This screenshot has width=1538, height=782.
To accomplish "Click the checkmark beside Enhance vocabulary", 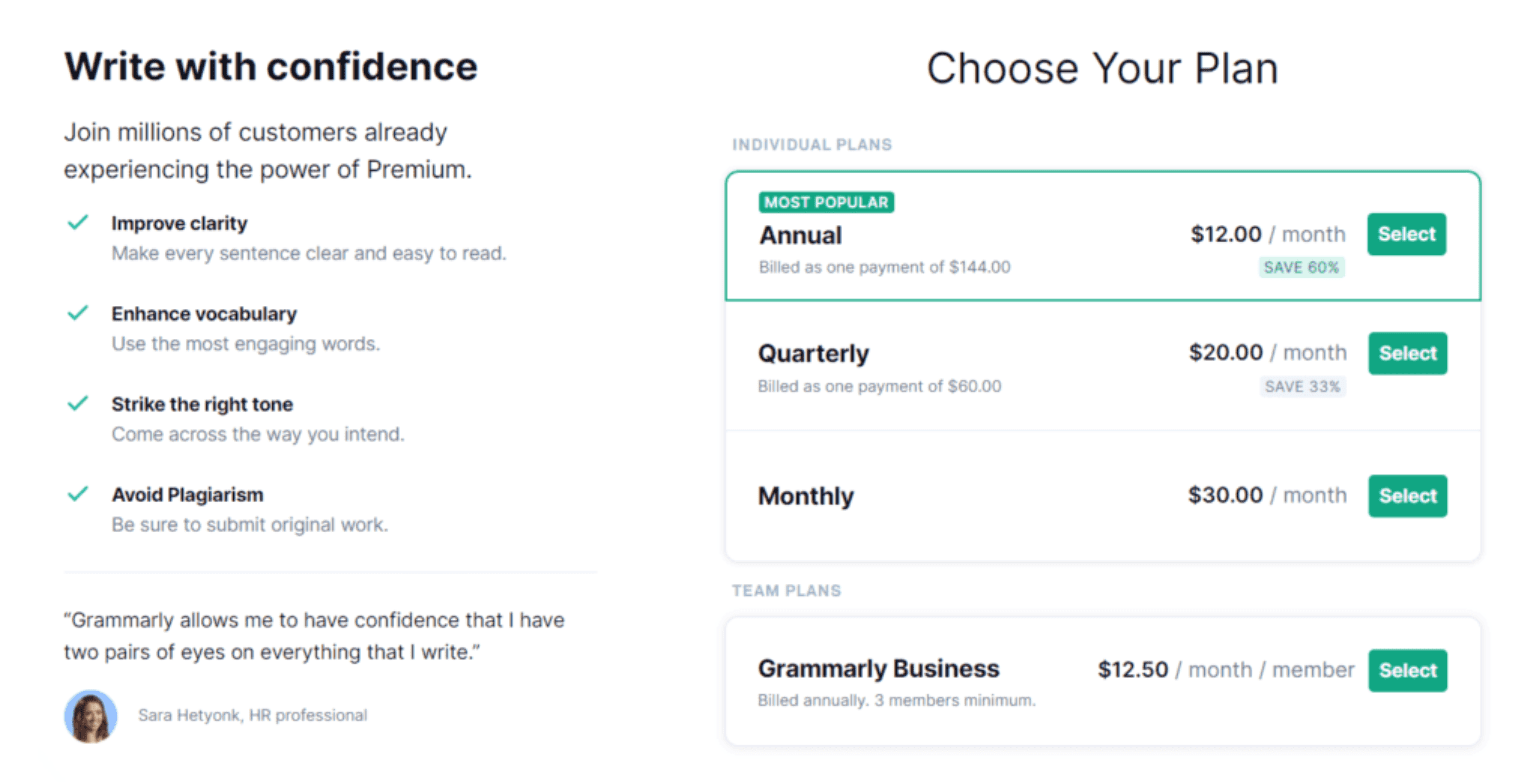I will coord(78,312).
